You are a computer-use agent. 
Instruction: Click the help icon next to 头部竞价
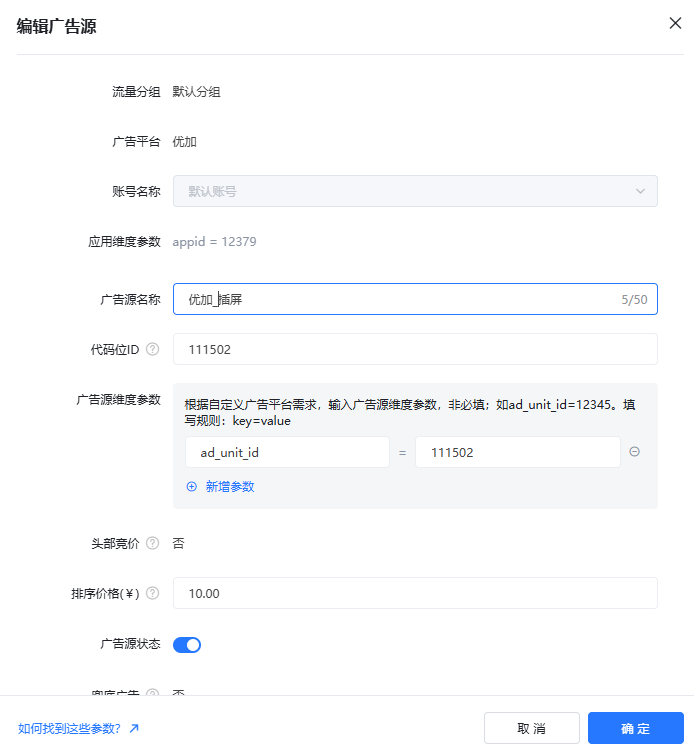pyautogui.click(x=152, y=543)
